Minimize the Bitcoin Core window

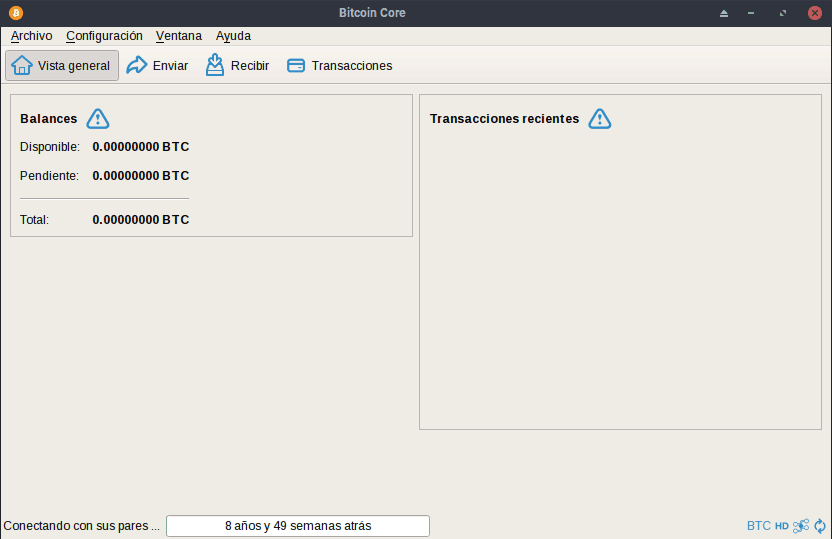tap(751, 13)
